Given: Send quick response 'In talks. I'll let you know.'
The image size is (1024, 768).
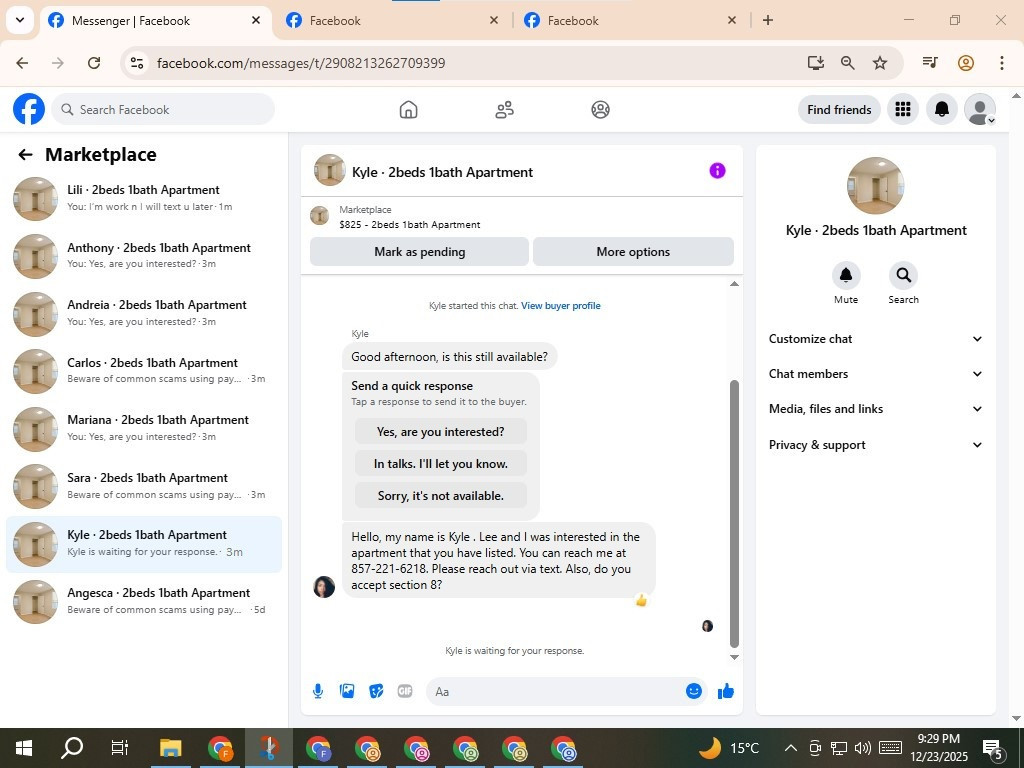Looking at the screenshot, I should pos(441,464).
